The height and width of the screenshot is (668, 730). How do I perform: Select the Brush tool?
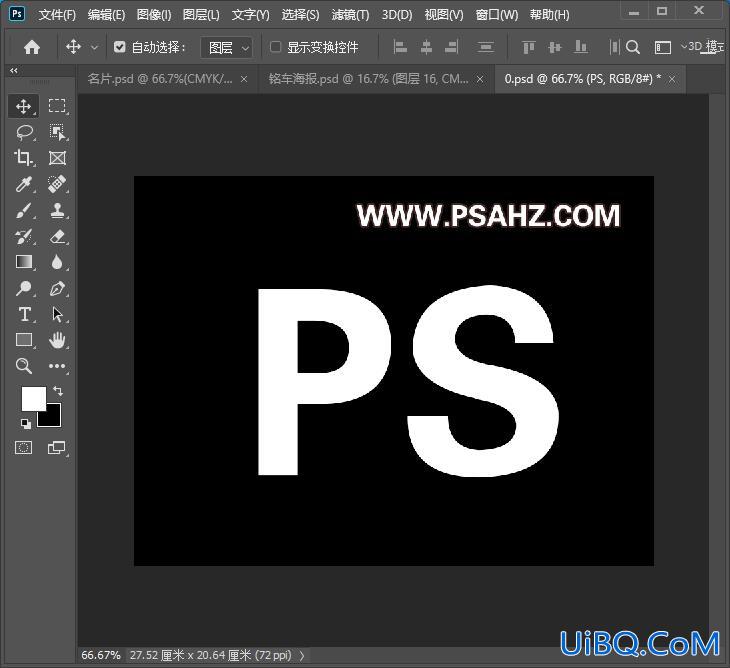(x=23, y=210)
